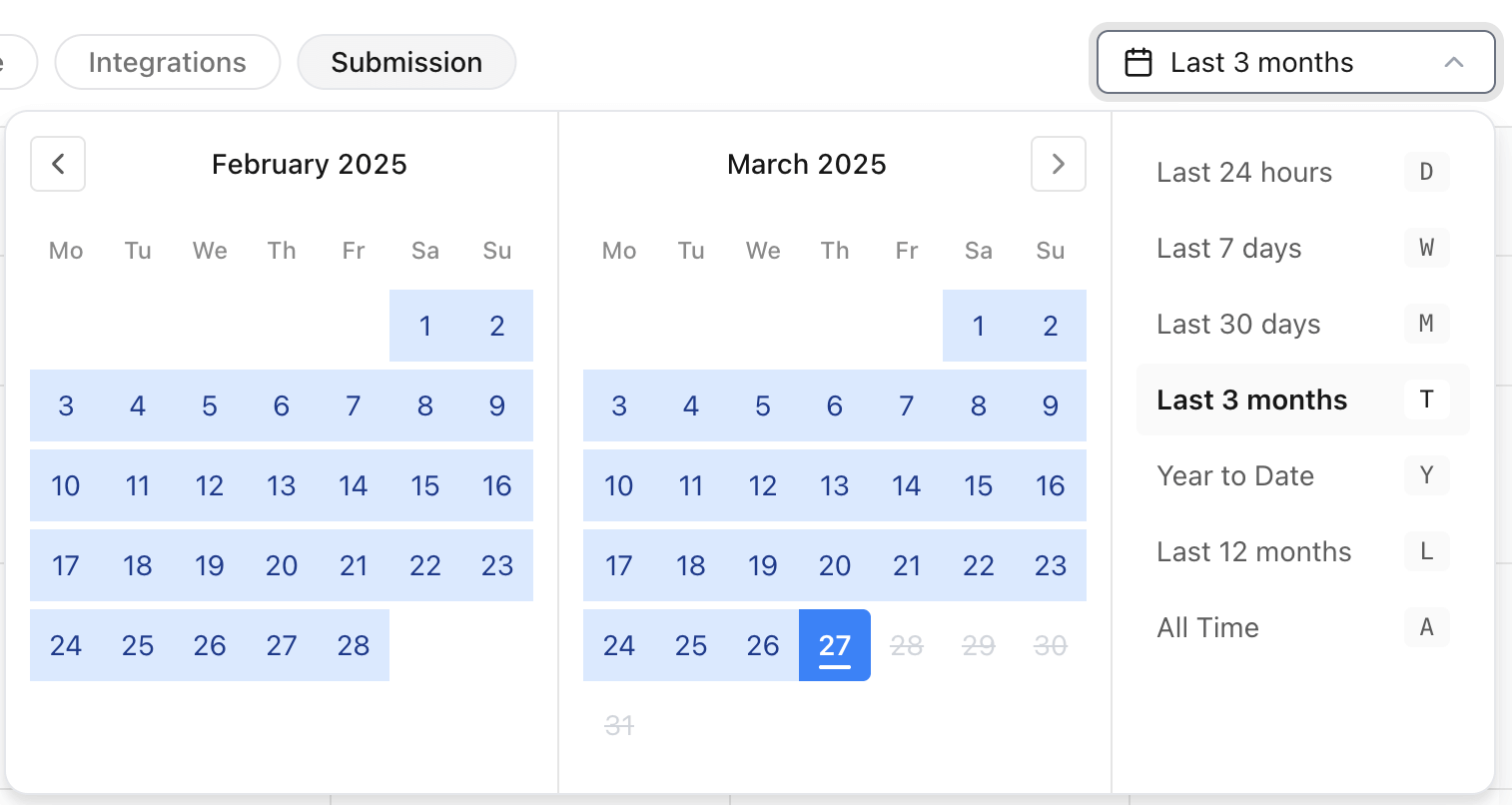
Task: Open the Last 3 months date selector
Action: click(1296, 62)
